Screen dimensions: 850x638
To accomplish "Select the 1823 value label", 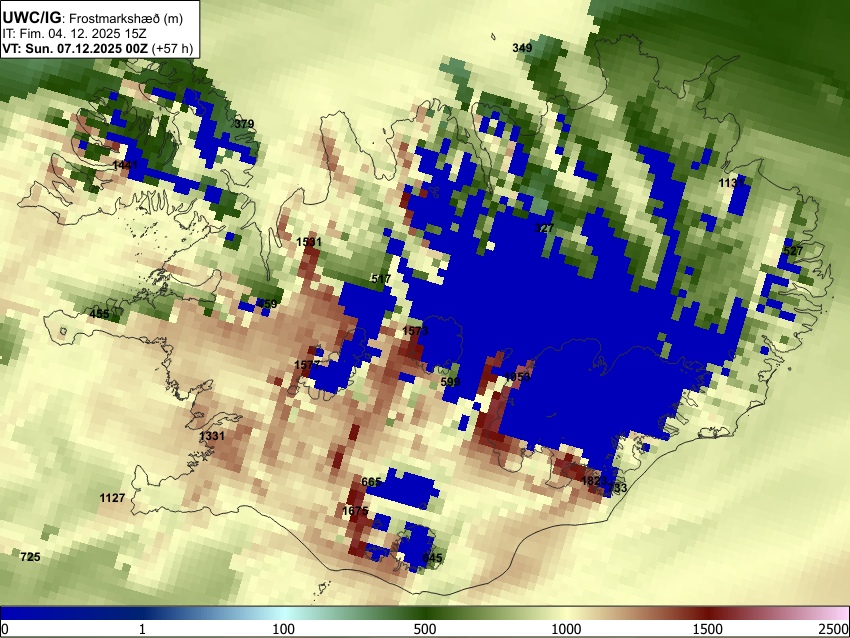I will pos(594,481).
